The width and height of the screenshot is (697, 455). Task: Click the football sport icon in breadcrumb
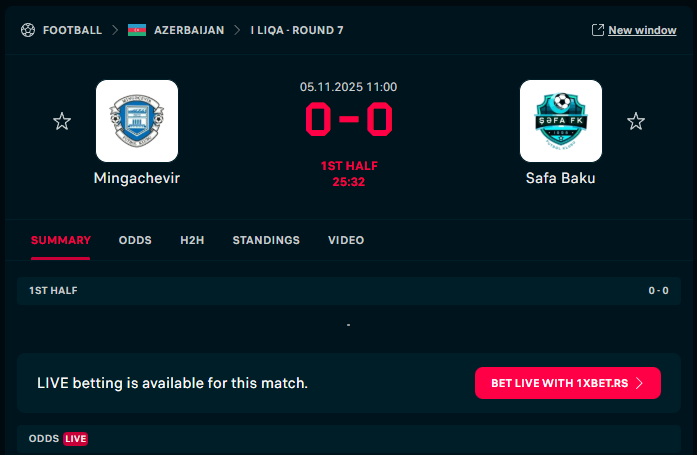tap(28, 30)
